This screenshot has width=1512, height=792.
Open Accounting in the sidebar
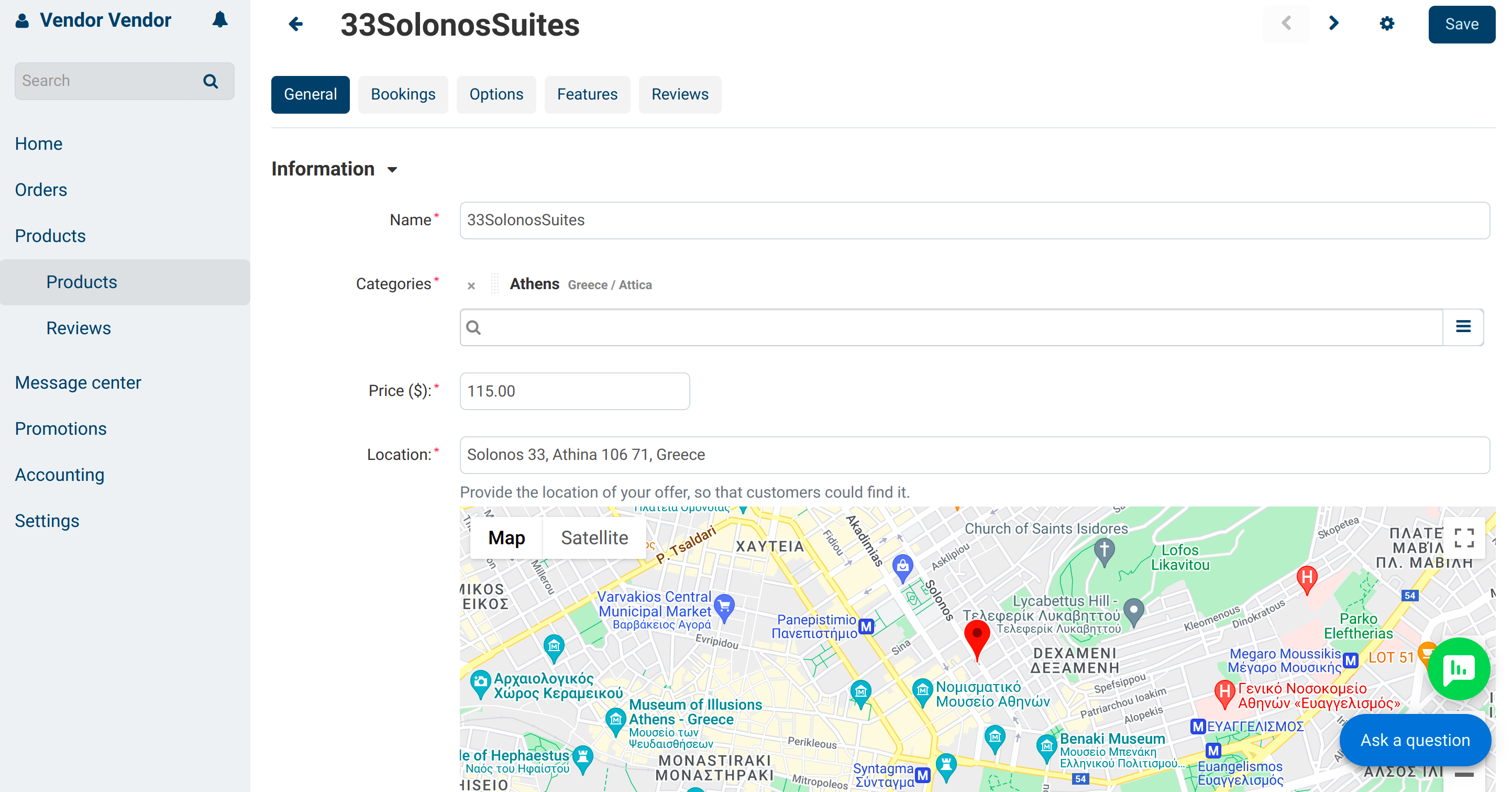point(60,475)
